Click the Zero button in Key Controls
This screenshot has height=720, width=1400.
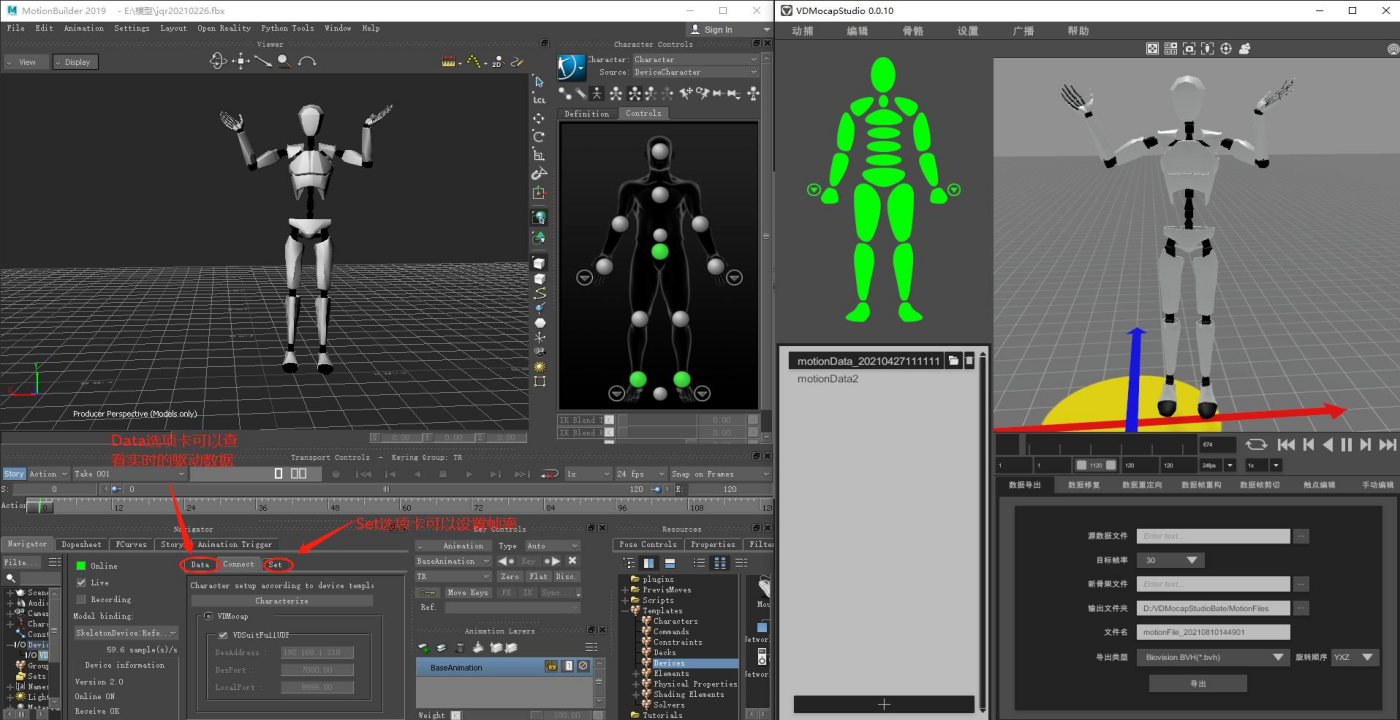tap(510, 576)
